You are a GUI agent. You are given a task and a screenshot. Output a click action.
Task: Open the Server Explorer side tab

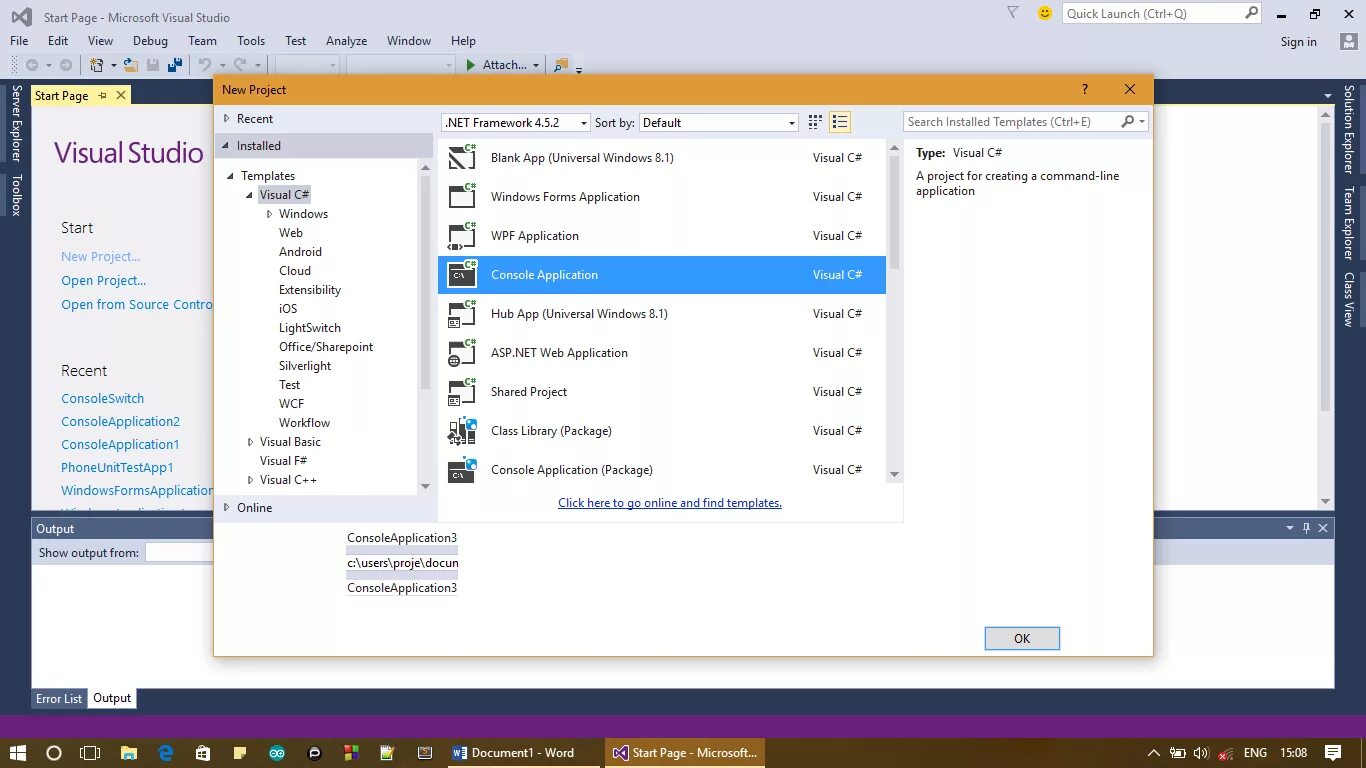pyautogui.click(x=16, y=123)
